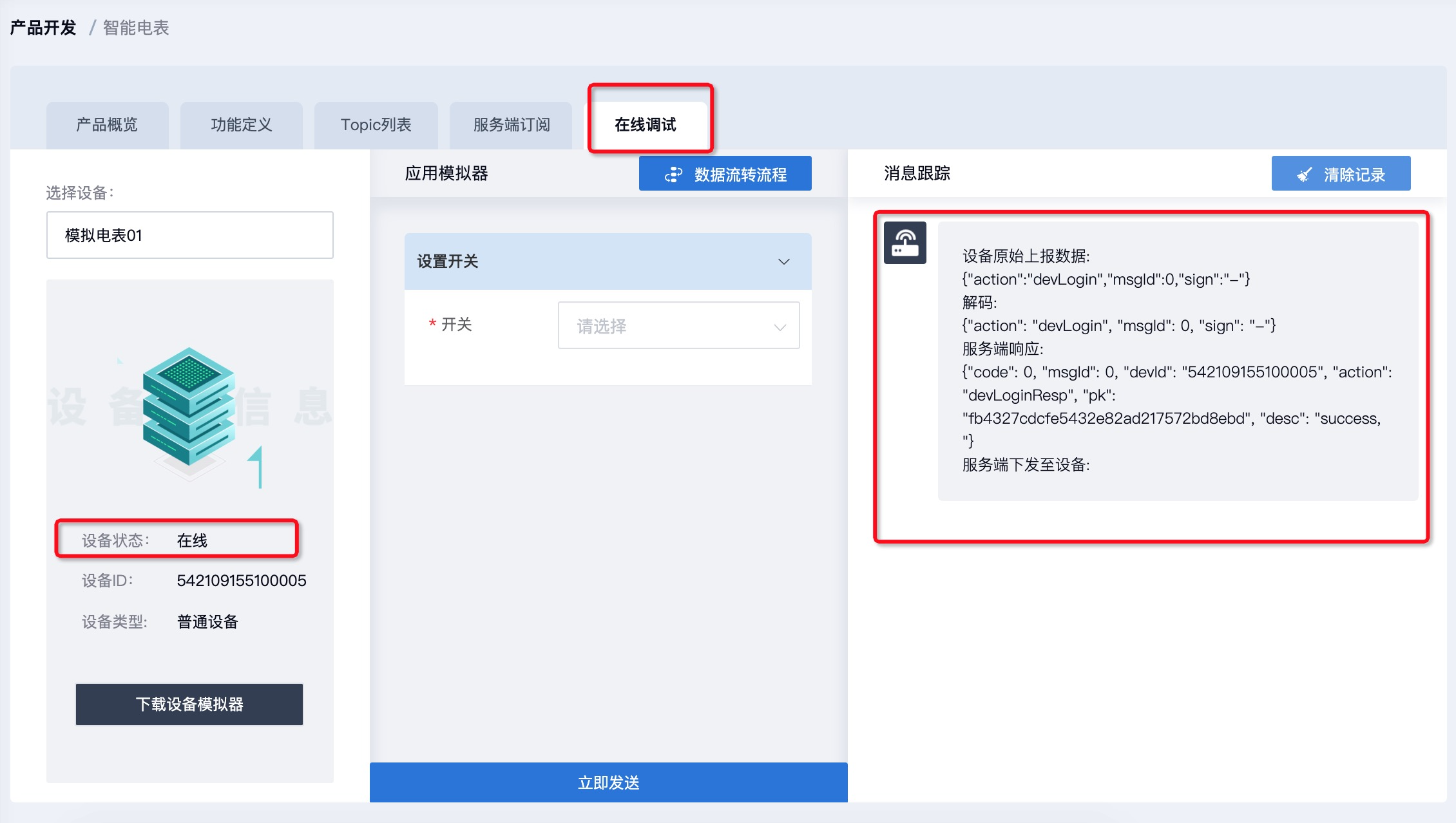
Task: Navigate to 产品开发 breadcrumb
Action: click(x=43, y=28)
